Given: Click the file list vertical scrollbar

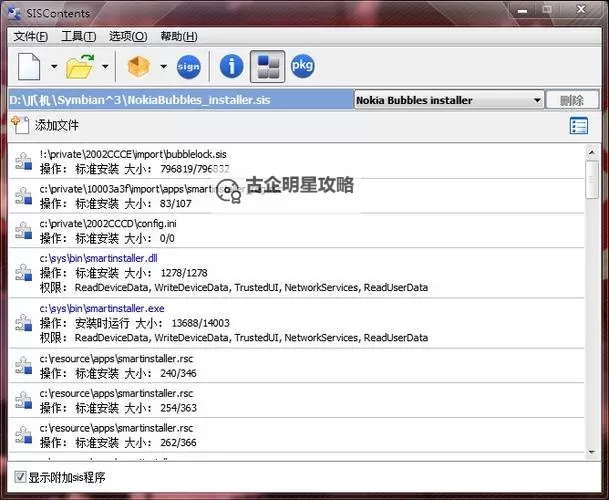Looking at the screenshot, I should coord(592,300).
